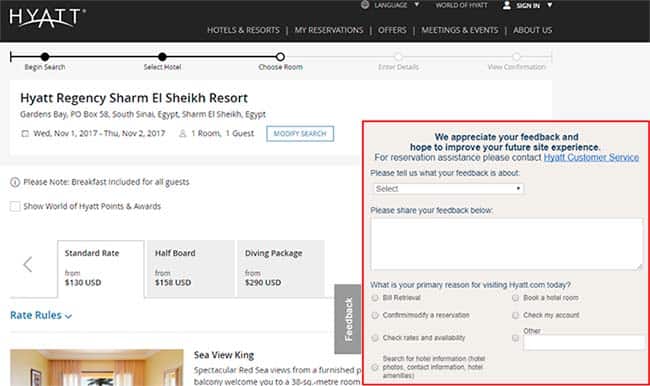Click the Hyatt logo
The width and height of the screenshot is (650, 386).
pos(47,19)
